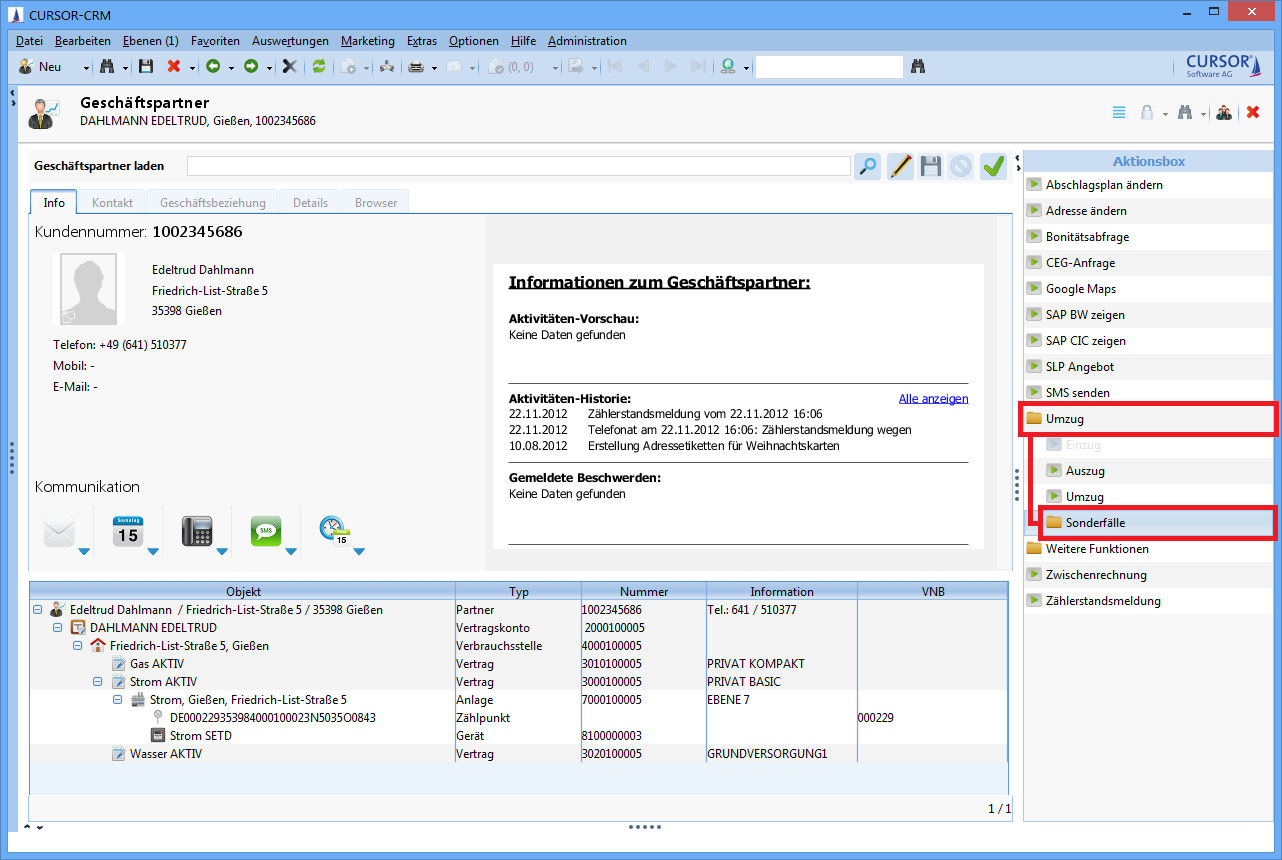1282x860 pixels.
Task: Expand the Weitere Funktionen folder
Action: [x=1096, y=549]
